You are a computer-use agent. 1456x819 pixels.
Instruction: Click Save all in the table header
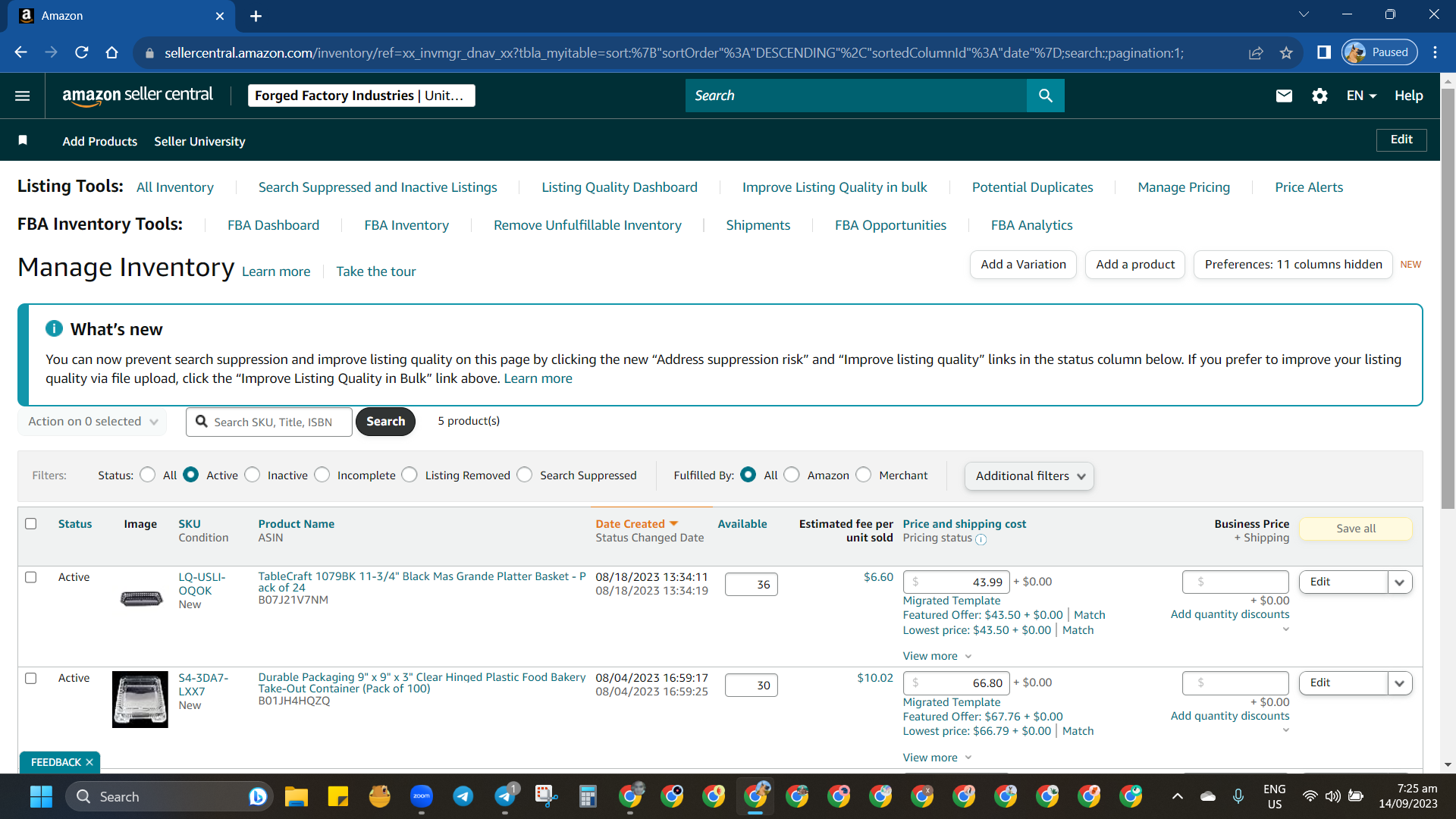tap(1356, 529)
